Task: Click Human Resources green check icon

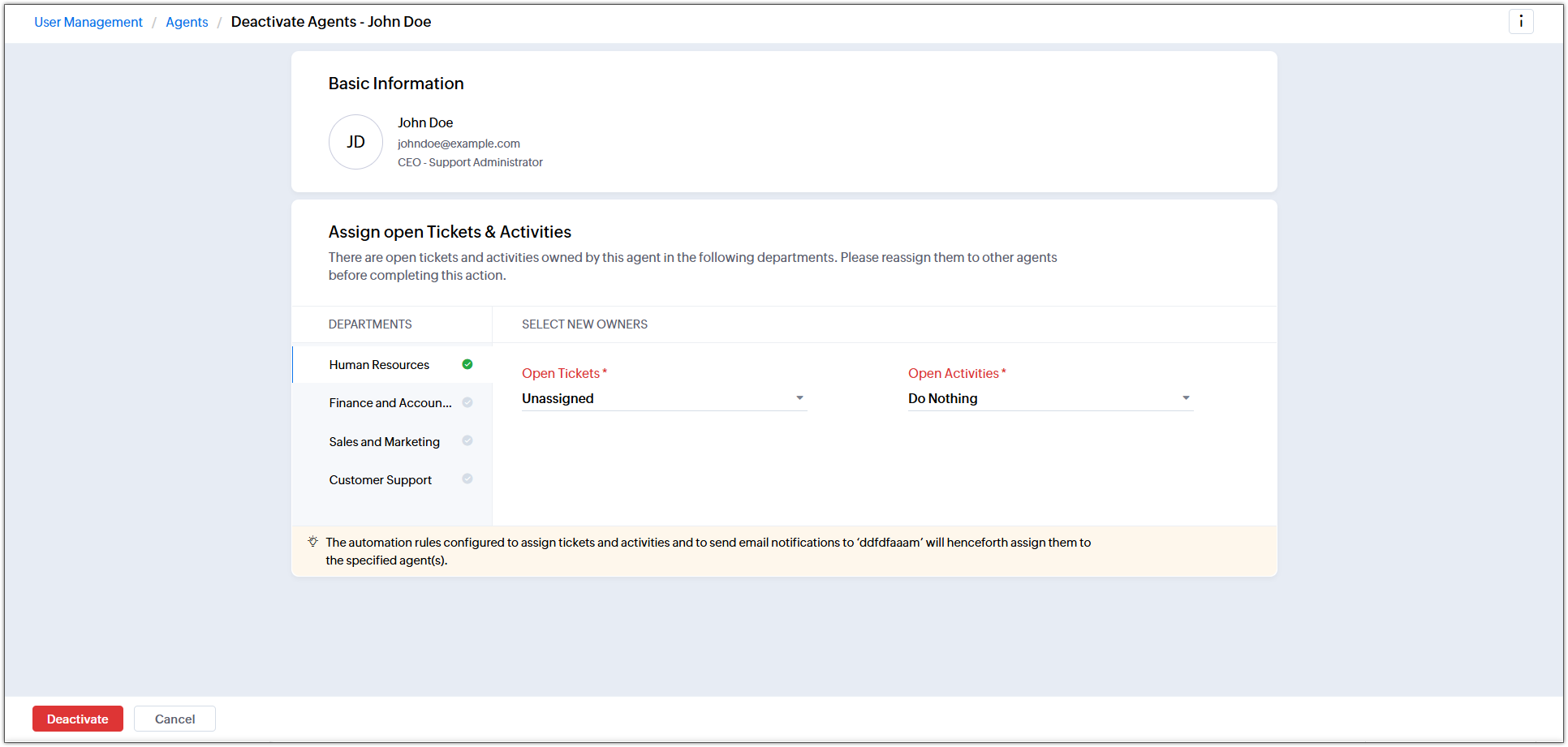Action: pos(467,364)
